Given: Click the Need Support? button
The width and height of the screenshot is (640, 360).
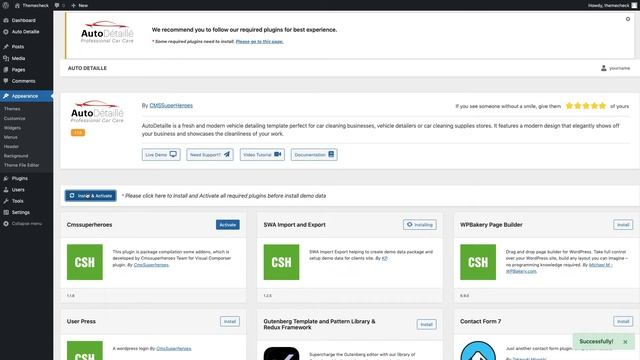Looking at the screenshot, I should (210, 155).
